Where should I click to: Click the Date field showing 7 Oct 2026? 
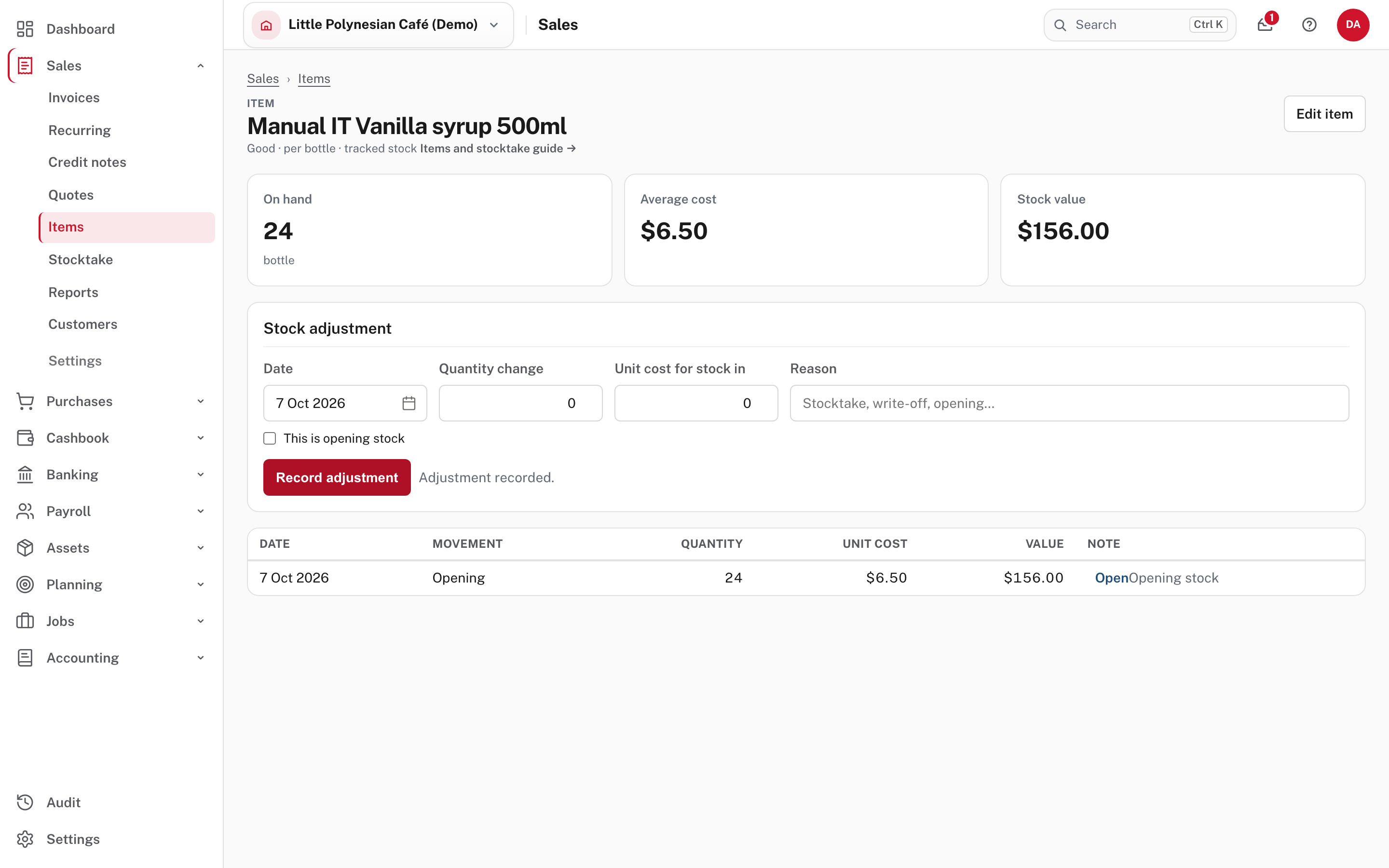345,403
